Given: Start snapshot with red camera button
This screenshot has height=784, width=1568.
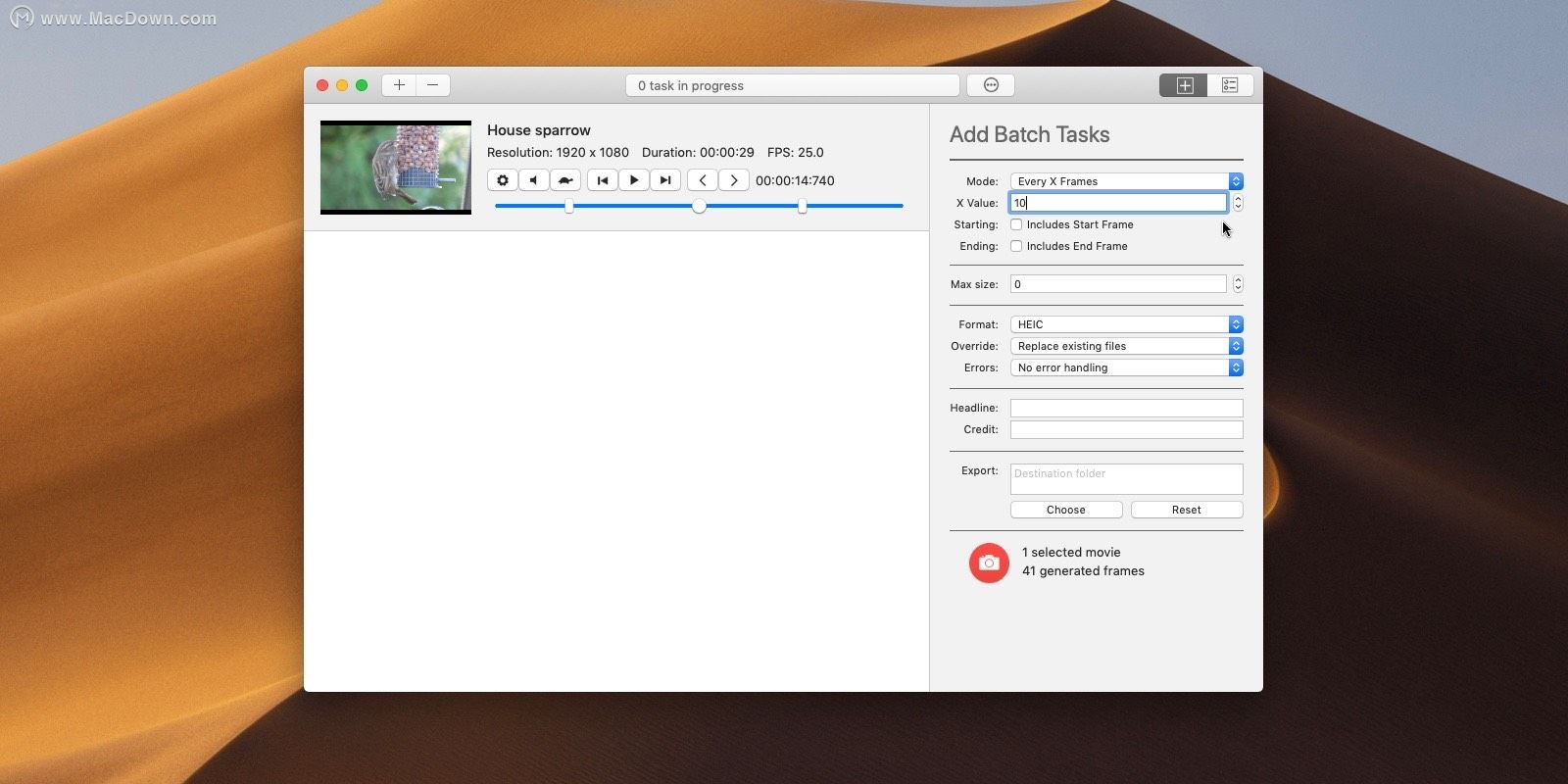Looking at the screenshot, I should pos(989,563).
